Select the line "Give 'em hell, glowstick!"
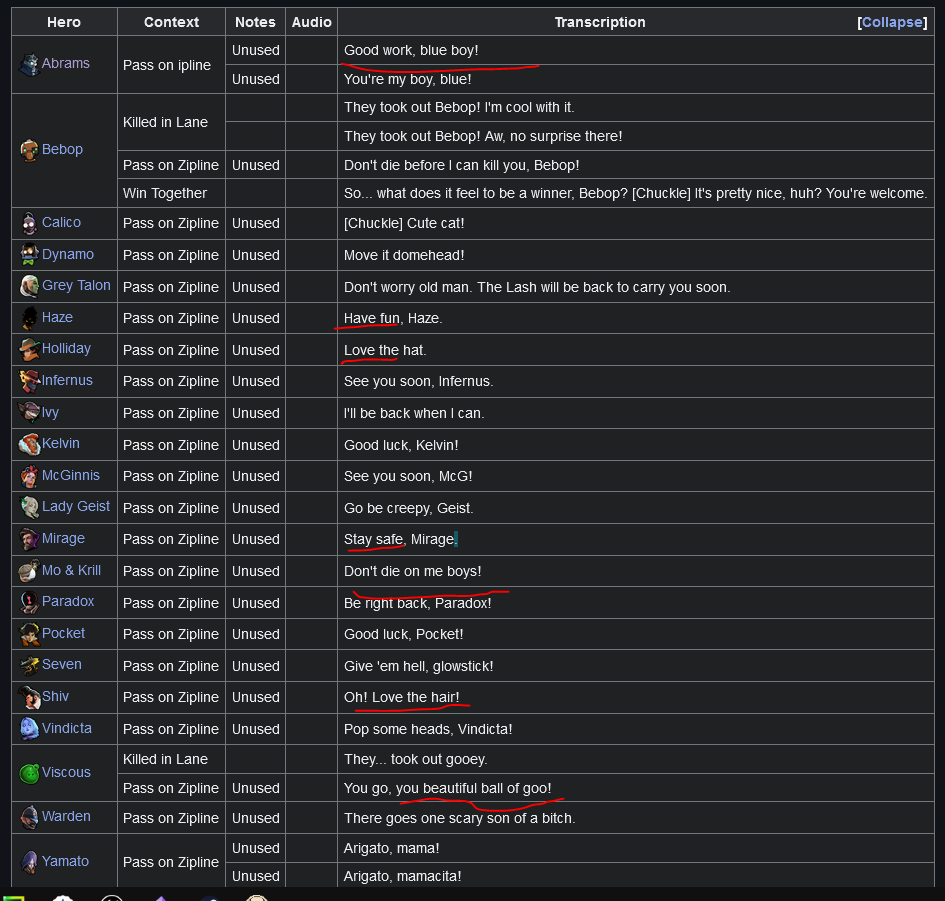 (x=418, y=666)
